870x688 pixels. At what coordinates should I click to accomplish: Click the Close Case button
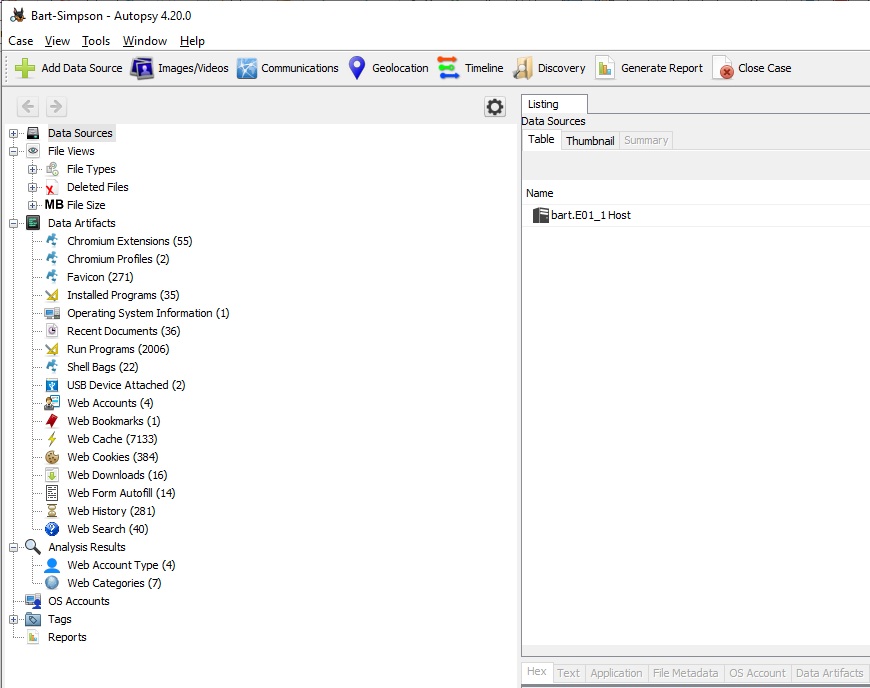pyautogui.click(x=752, y=68)
